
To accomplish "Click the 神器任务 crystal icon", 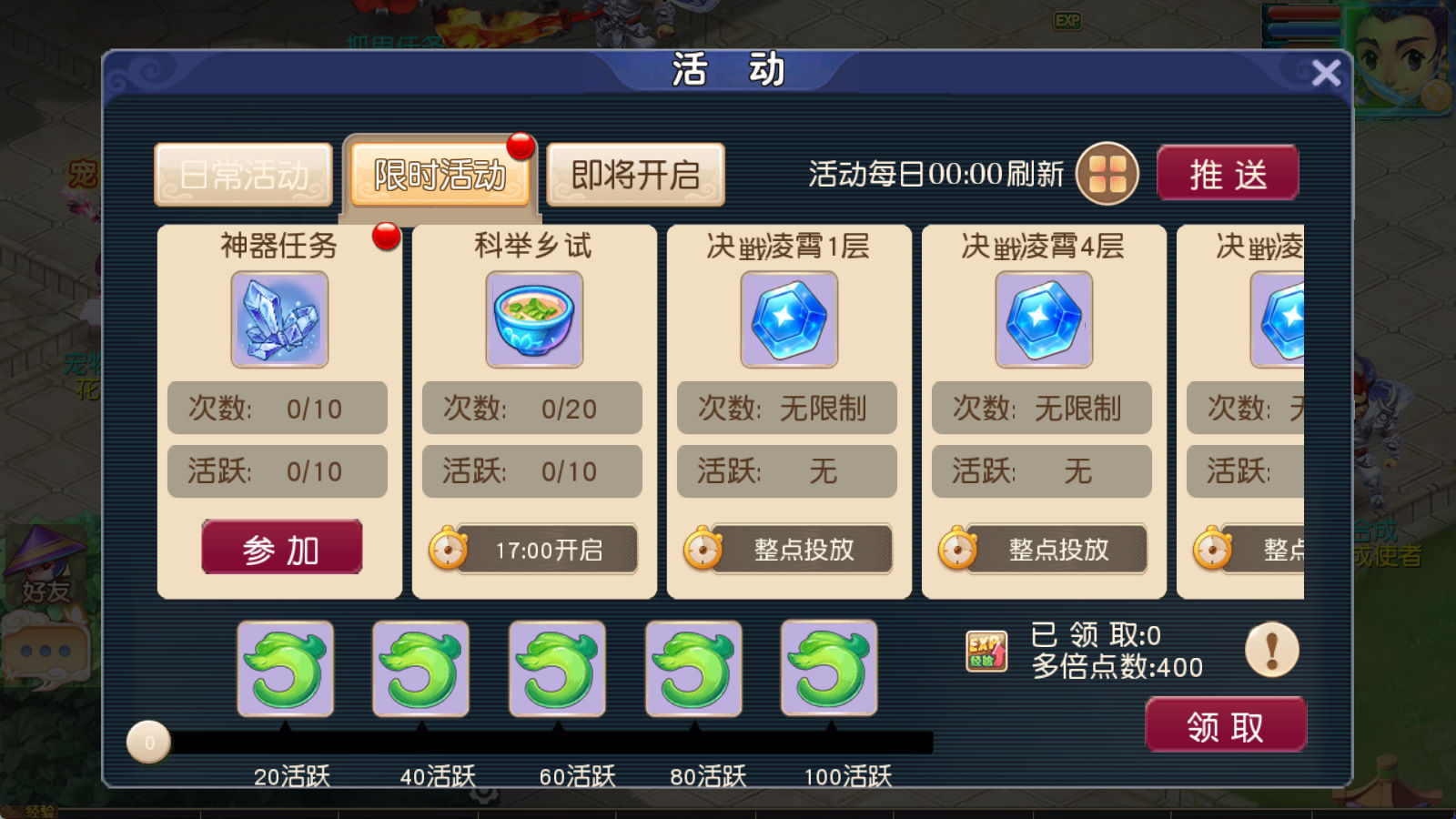I will click(279, 319).
